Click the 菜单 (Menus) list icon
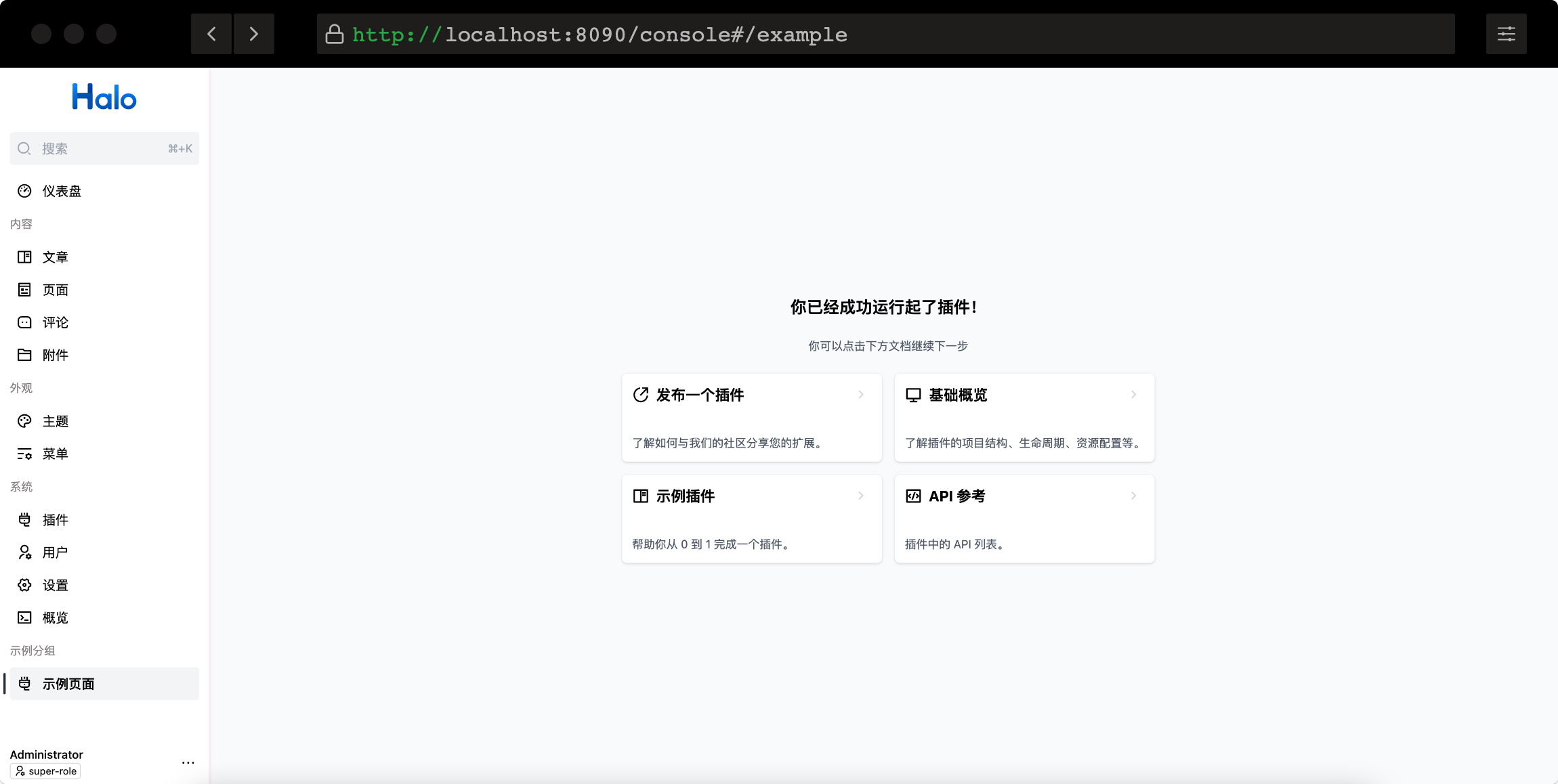1558x784 pixels. pos(24,454)
